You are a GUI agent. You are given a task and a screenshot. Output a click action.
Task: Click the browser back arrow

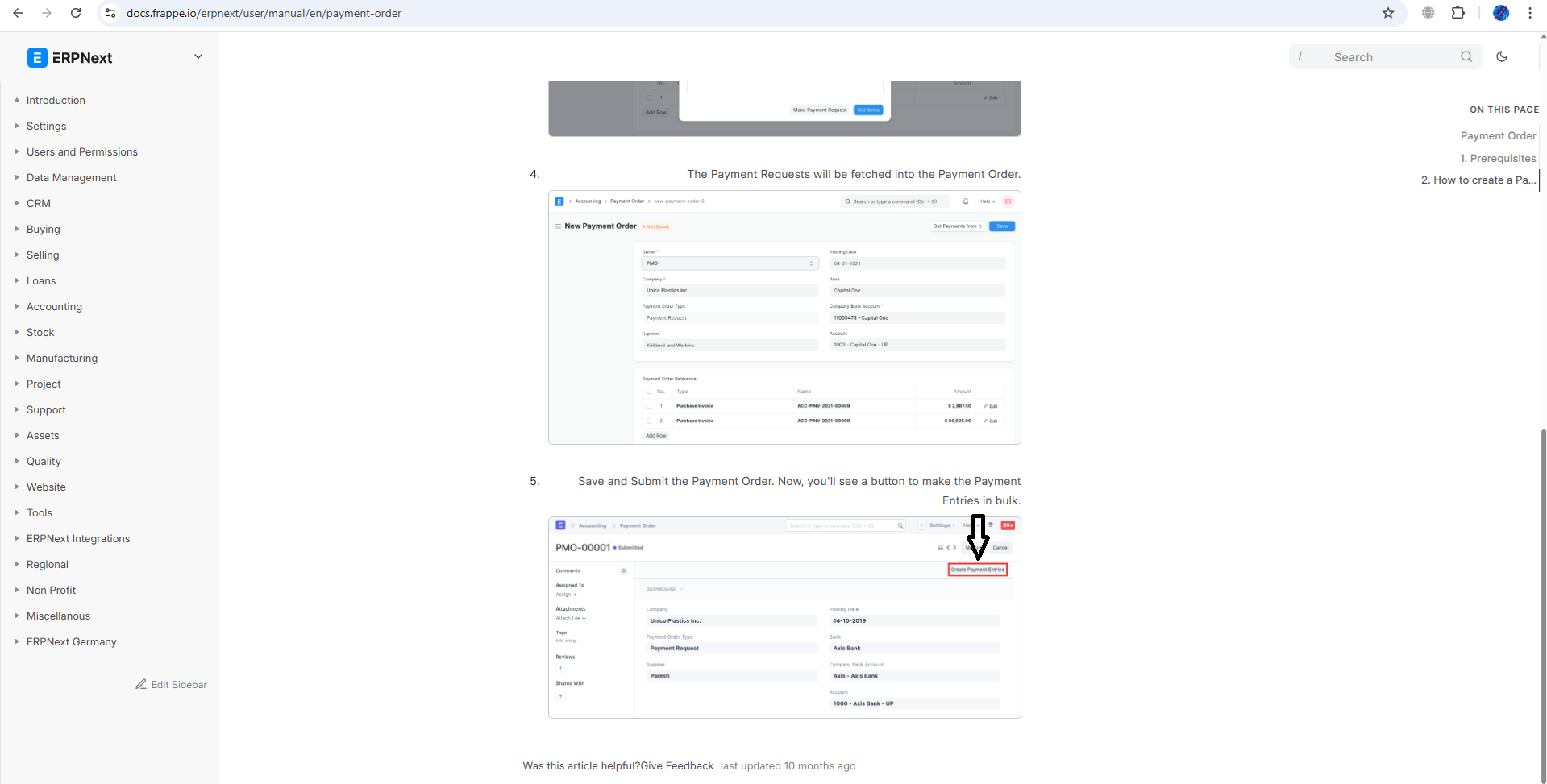coord(18,13)
